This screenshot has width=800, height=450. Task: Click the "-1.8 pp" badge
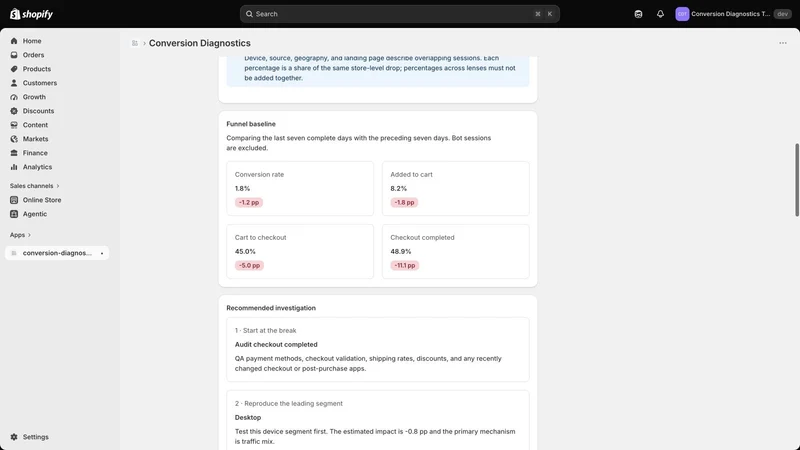(x=404, y=203)
